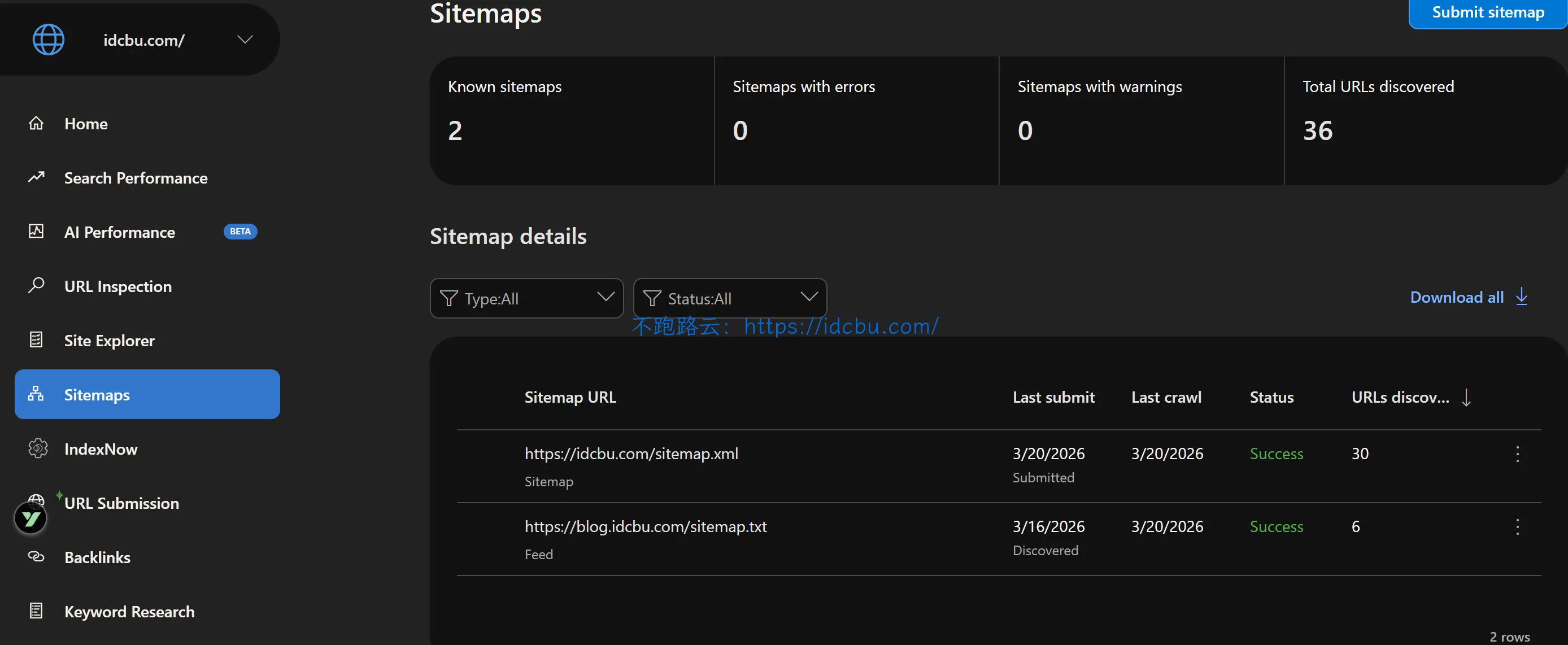
Task: Click the Download all arrow icon
Action: click(x=1521, y=297)
